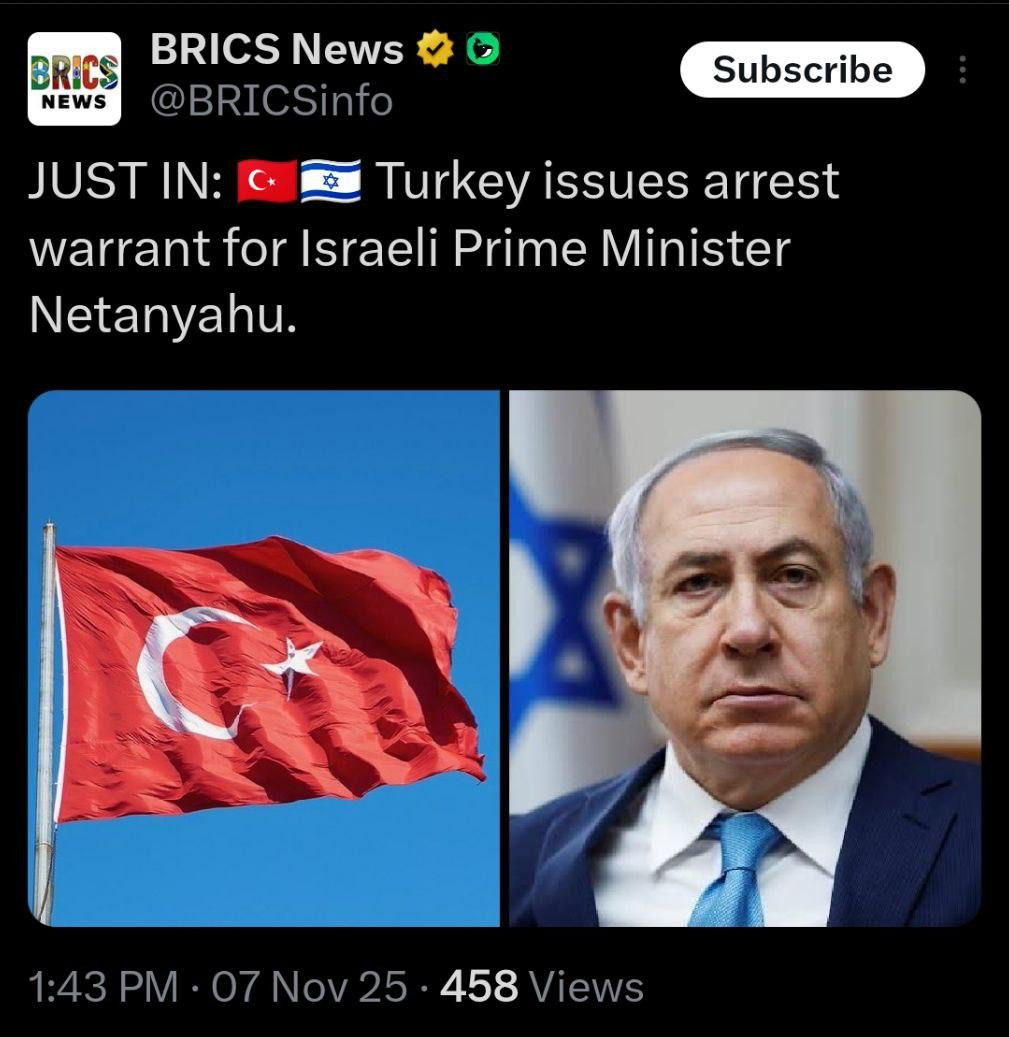Click the 07 Nov 25 date
Image resolution: width=1009 pixels, height=1037 pixels.
[309, 987]
